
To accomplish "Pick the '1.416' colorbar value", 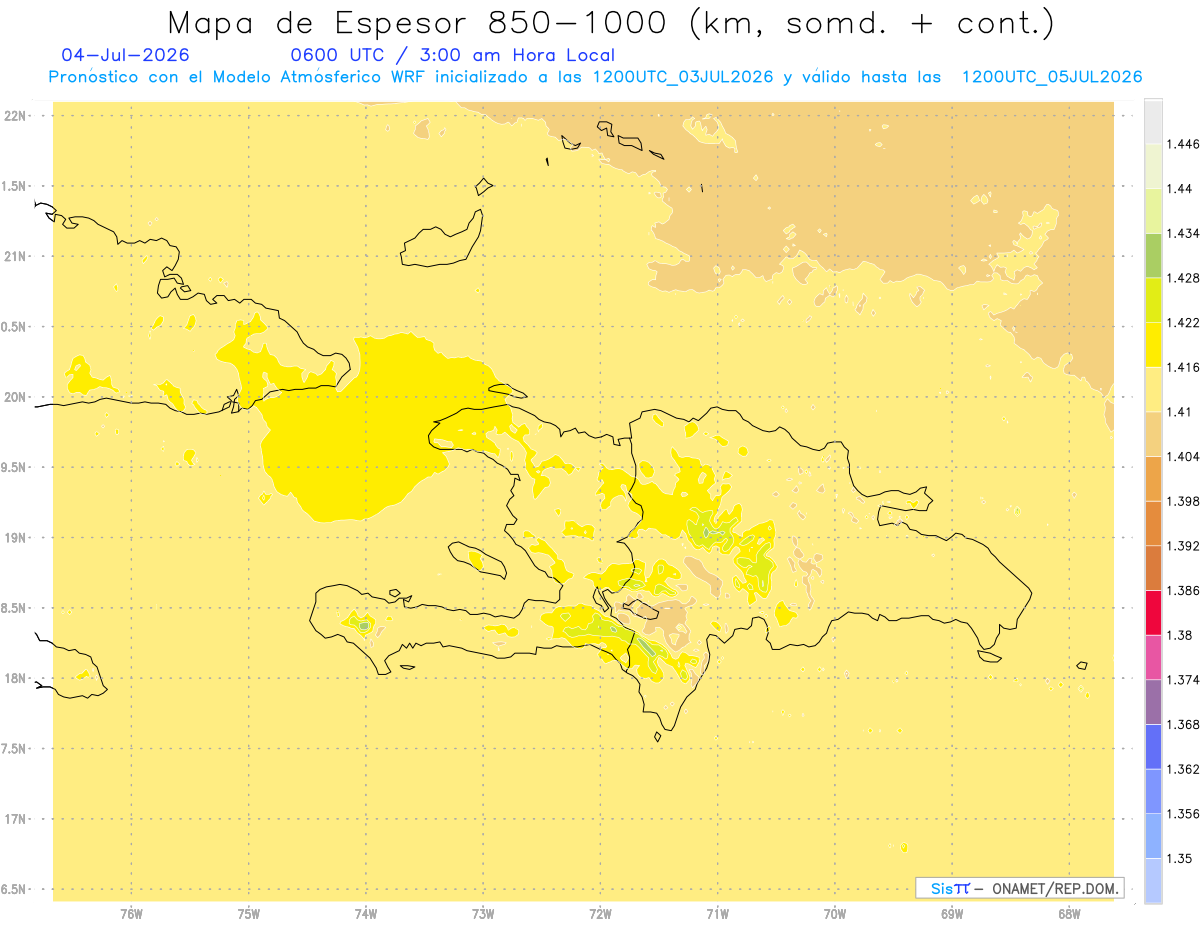I will [1183, 367].
